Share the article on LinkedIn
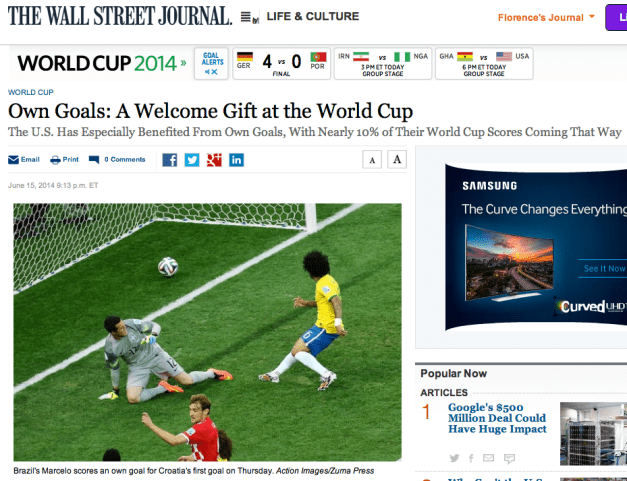The width and height of the screenshot is (627, 481). (x=236, y=159)
